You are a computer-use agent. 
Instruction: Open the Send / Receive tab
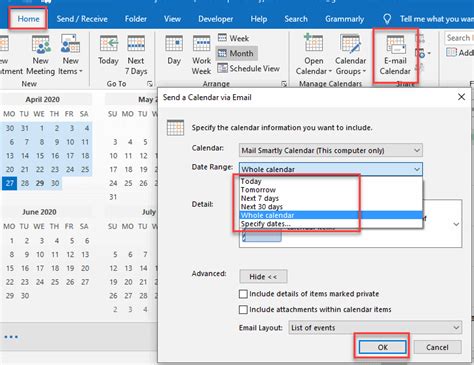82,19
